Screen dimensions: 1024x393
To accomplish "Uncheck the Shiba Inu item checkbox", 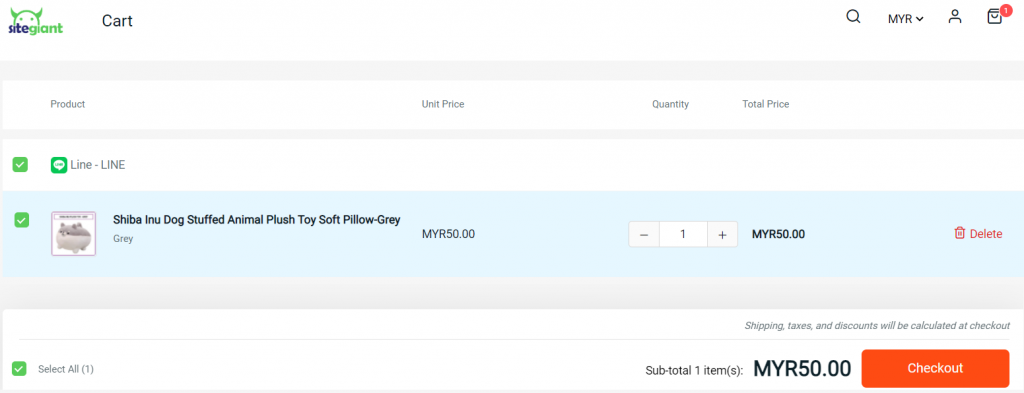I will tap(22, 221).
